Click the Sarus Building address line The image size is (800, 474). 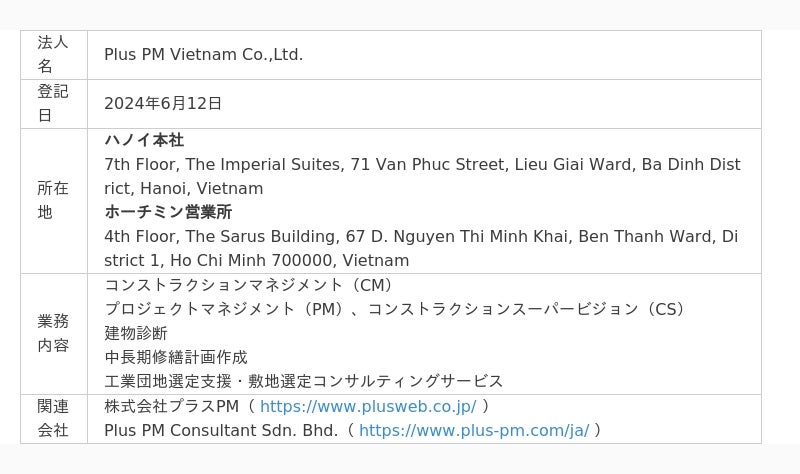(x=421, y=248)
